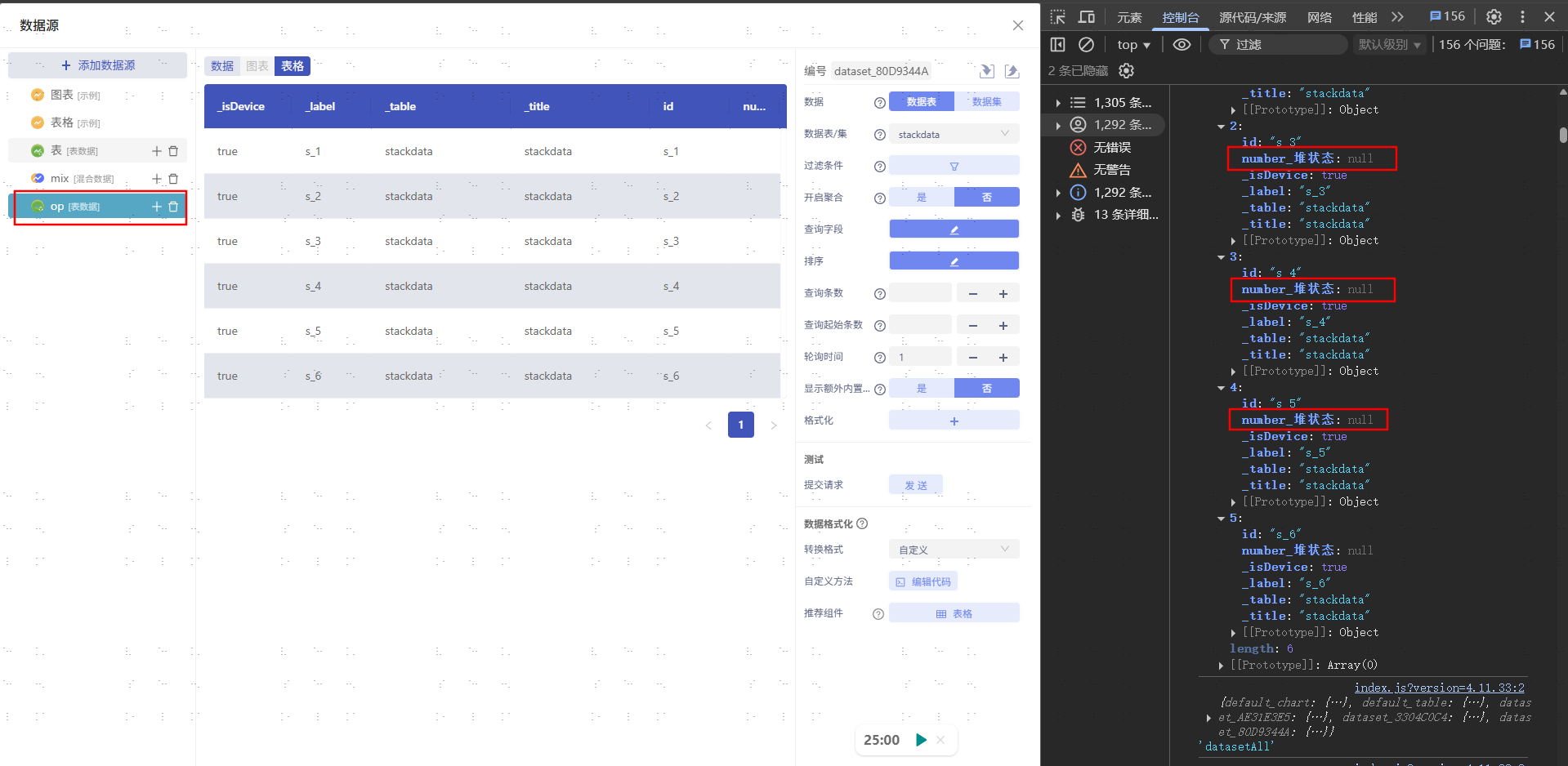Viewport: 1568px width, 766px height.
Task: Click the help icon next to 开启聚合
Action: [x=880, y=198]
